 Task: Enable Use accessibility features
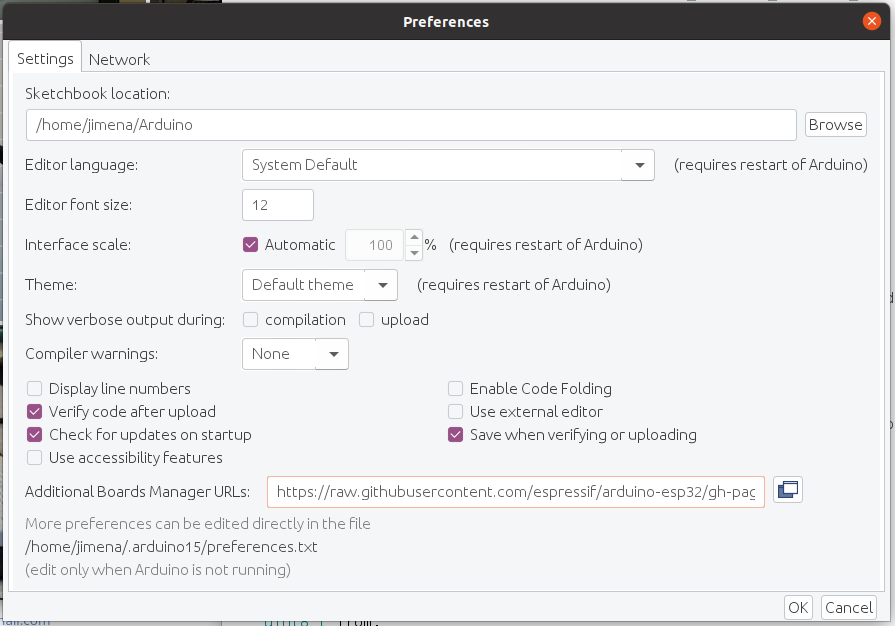click(x=34, y=458)
